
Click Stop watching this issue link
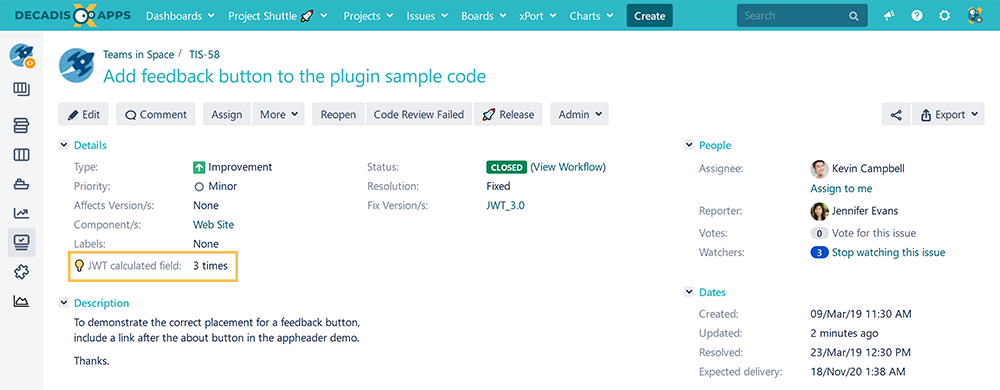click(888, 252)
